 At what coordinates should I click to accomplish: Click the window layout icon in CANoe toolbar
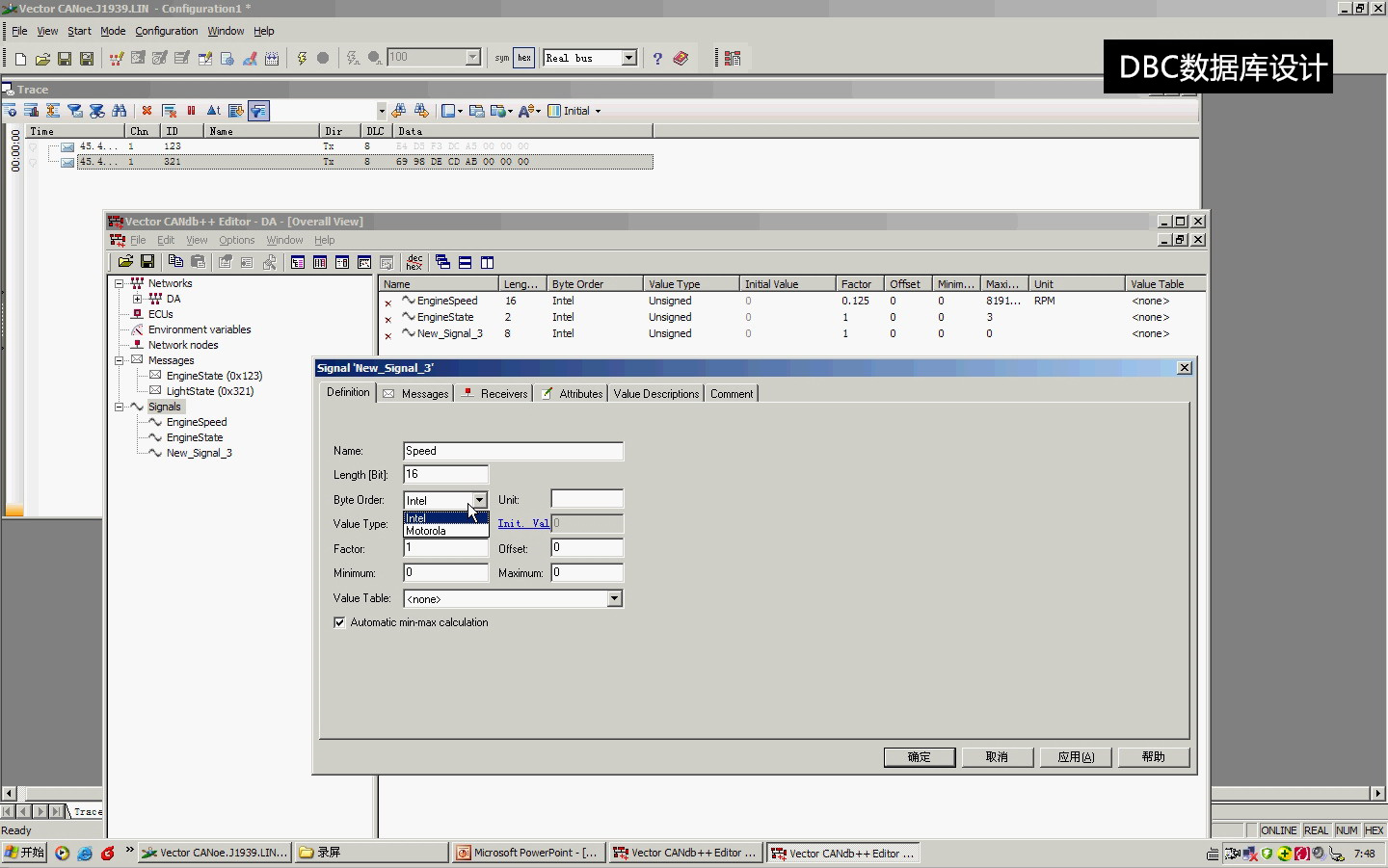click(x=733, y=59)
